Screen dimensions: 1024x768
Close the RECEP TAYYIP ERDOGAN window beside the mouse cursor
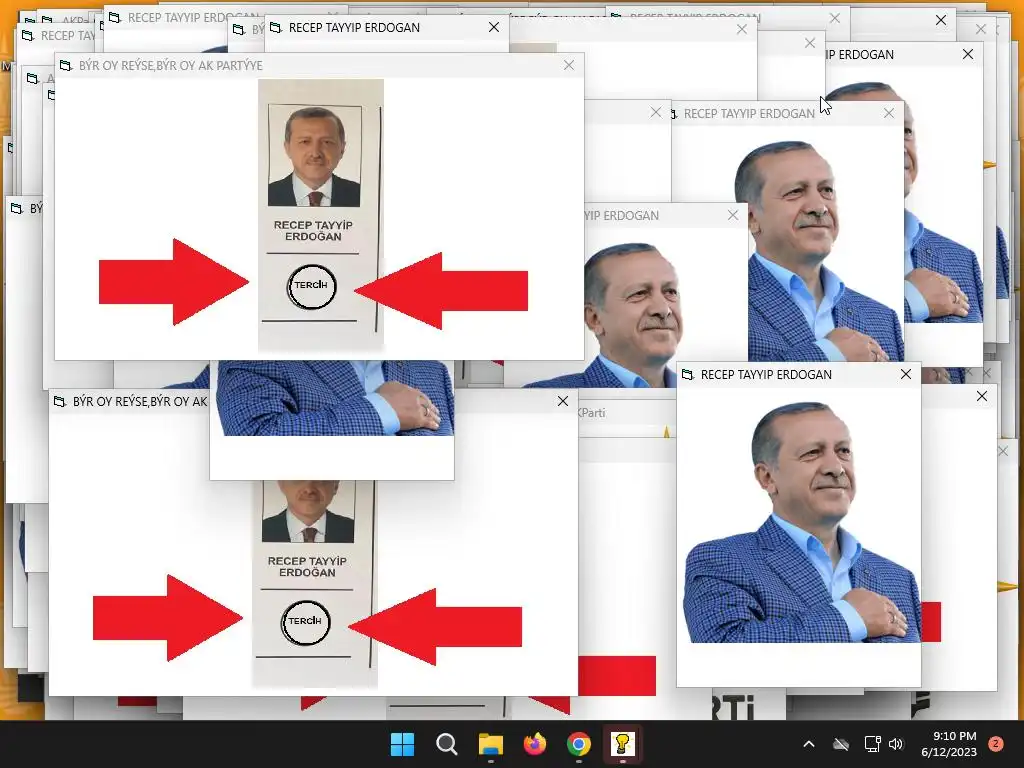[889, 113]
